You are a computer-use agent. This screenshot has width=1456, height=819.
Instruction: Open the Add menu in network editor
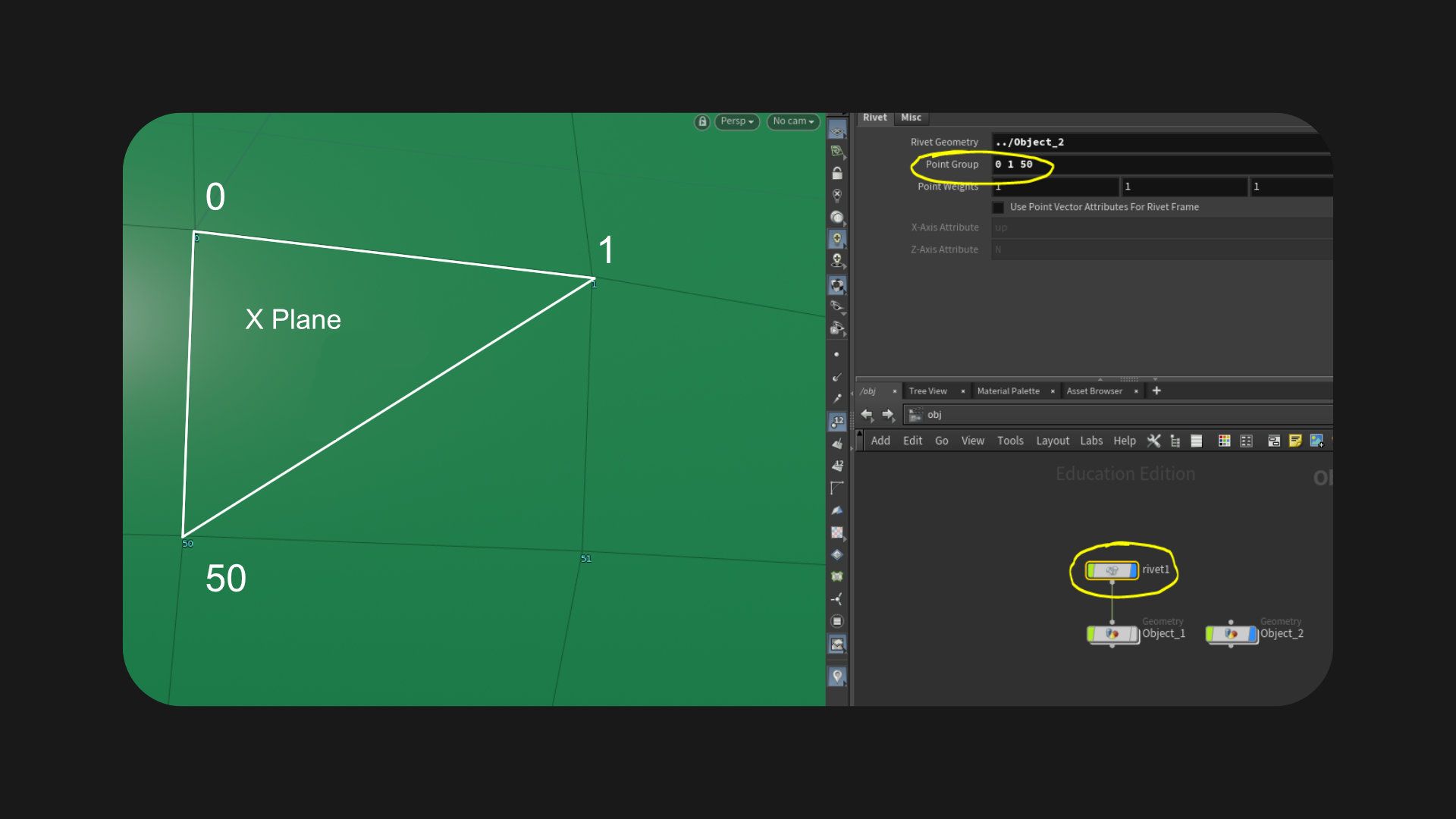tap(880, 441)
